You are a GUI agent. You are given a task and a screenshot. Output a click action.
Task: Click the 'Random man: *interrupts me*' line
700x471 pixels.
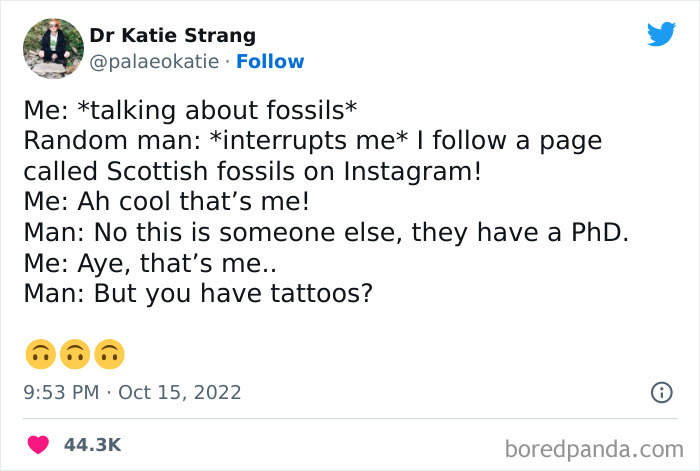click(312, 140)
